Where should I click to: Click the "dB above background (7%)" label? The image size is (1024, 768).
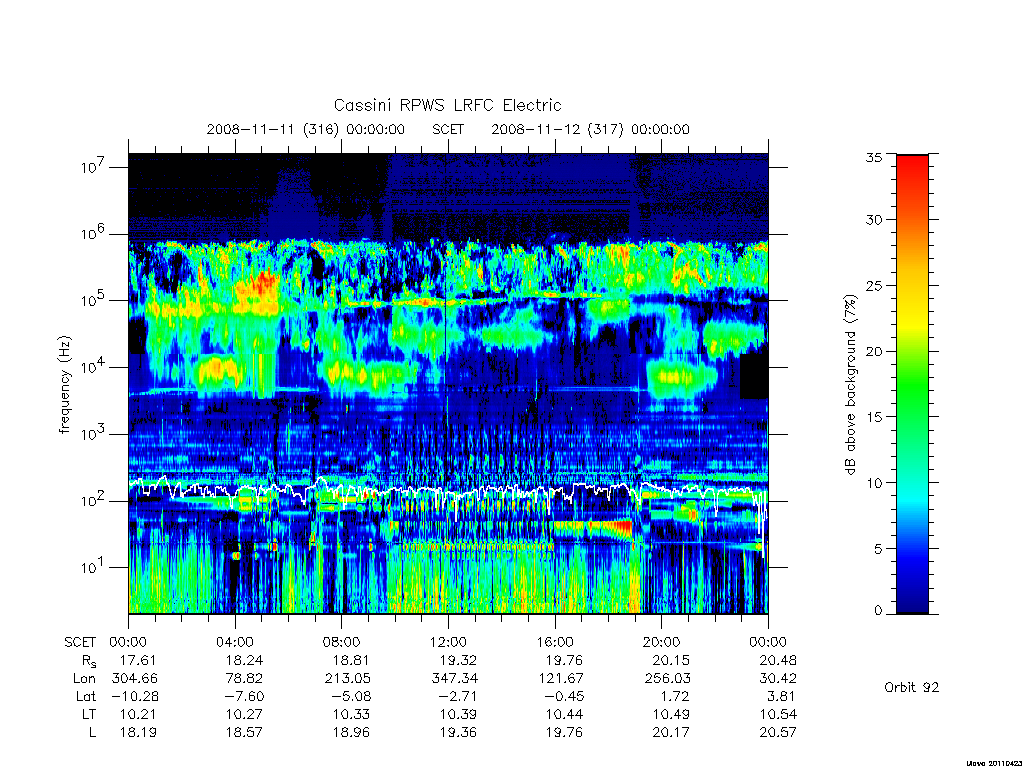point(850,385)
